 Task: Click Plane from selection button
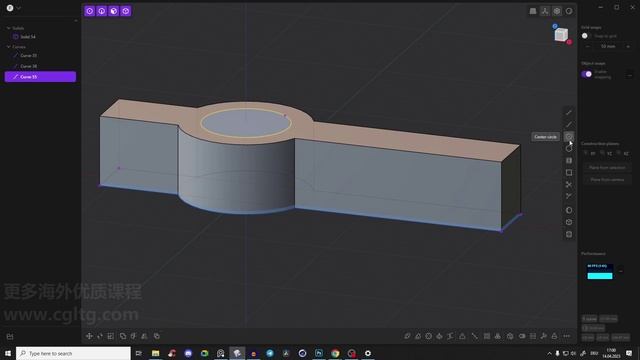pyautogui.click(x=607, y=168)
